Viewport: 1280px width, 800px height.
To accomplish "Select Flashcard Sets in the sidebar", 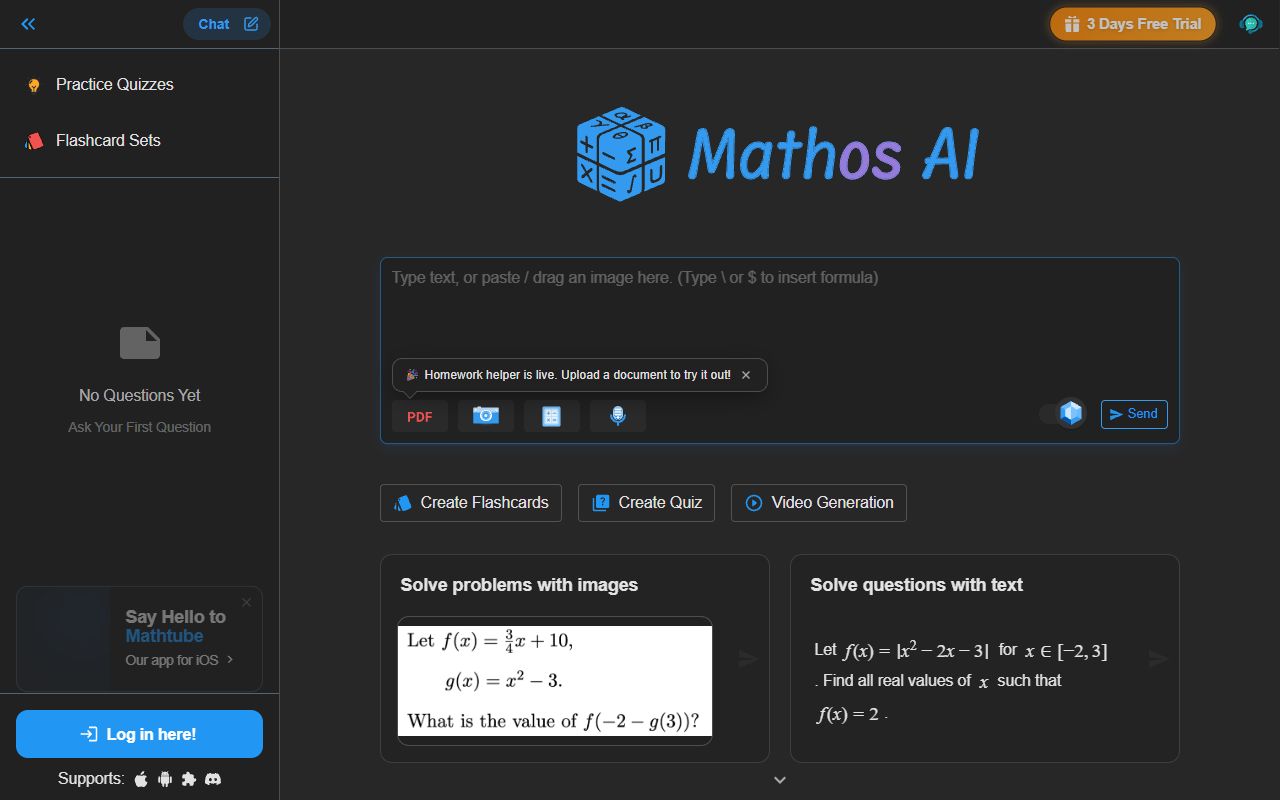I will pyautogui.click(x=108, y=140).
